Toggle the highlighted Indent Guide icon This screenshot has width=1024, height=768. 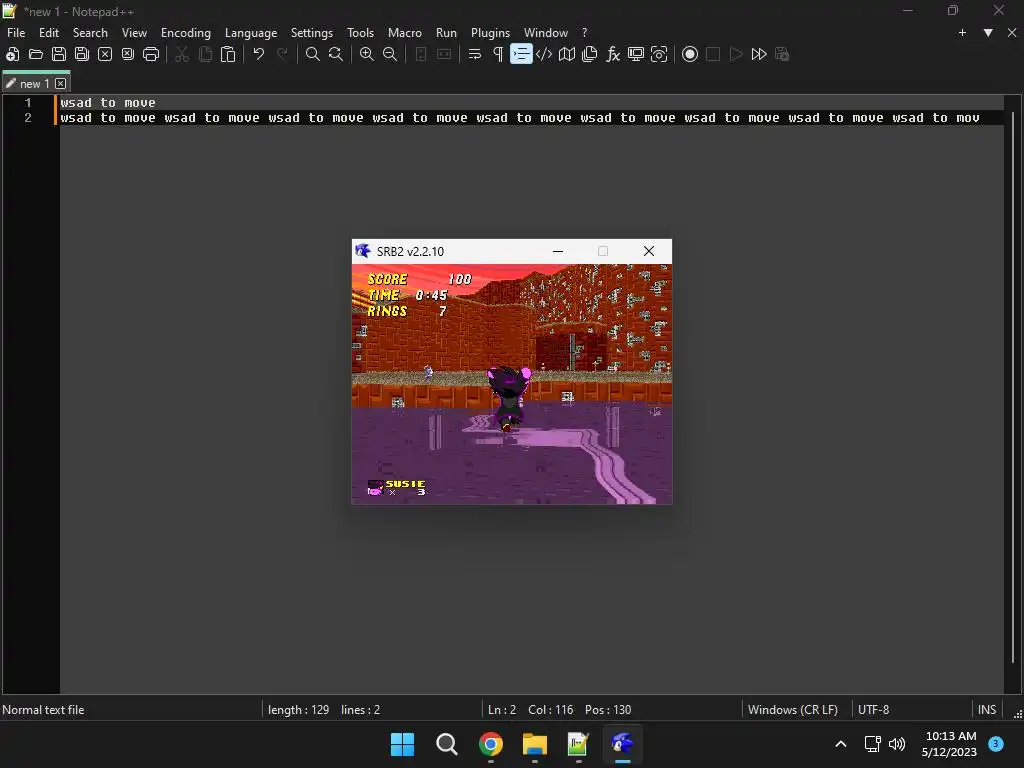(520, 54)
